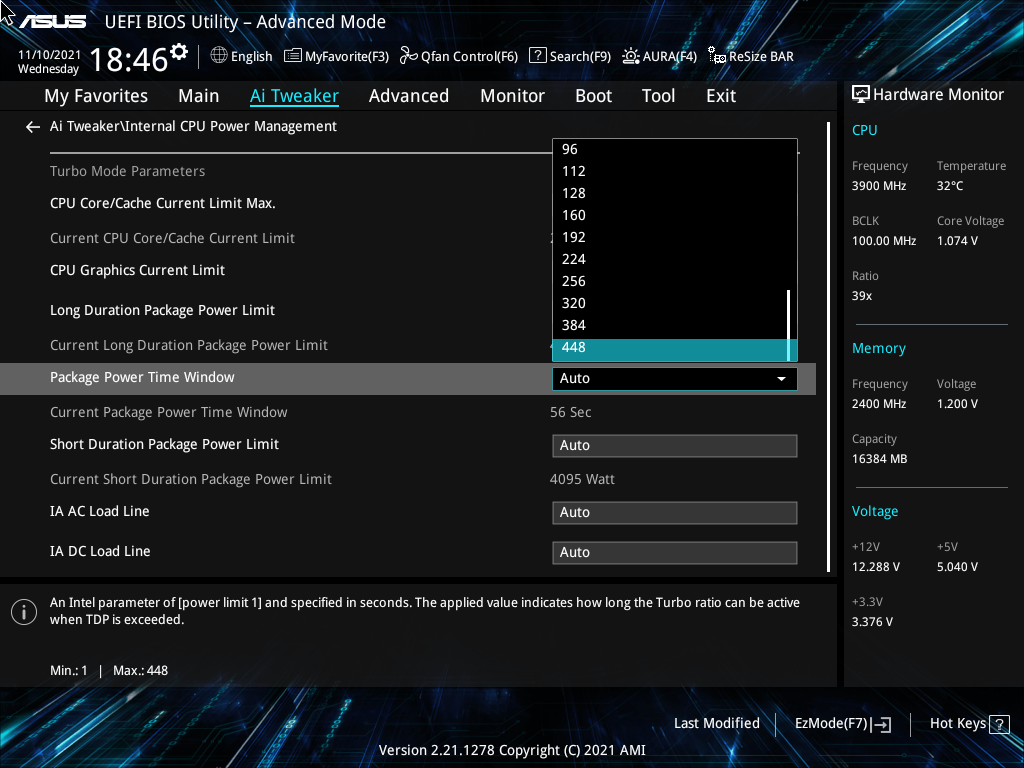
Task: Click the back arrow beside the breadcrumb
Action: coord(33,127)
